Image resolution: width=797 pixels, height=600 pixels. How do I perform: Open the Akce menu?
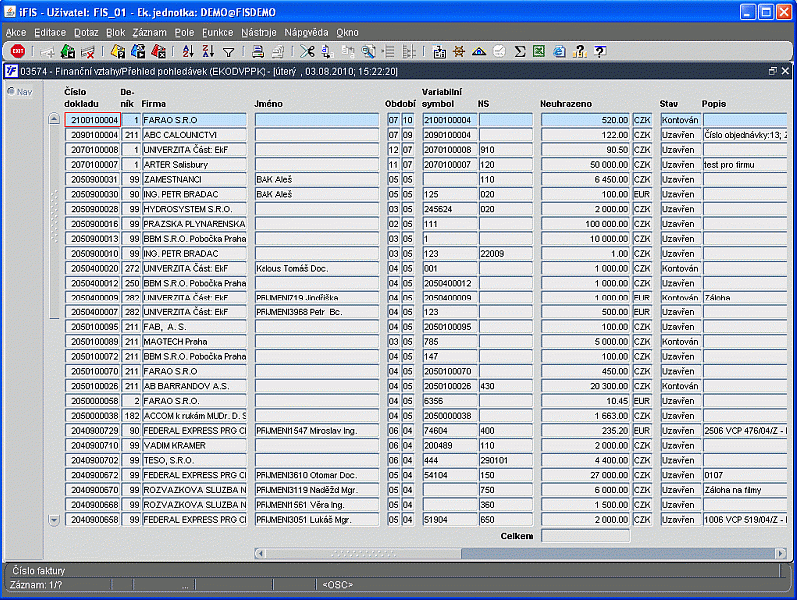click(x=16, y=33)
